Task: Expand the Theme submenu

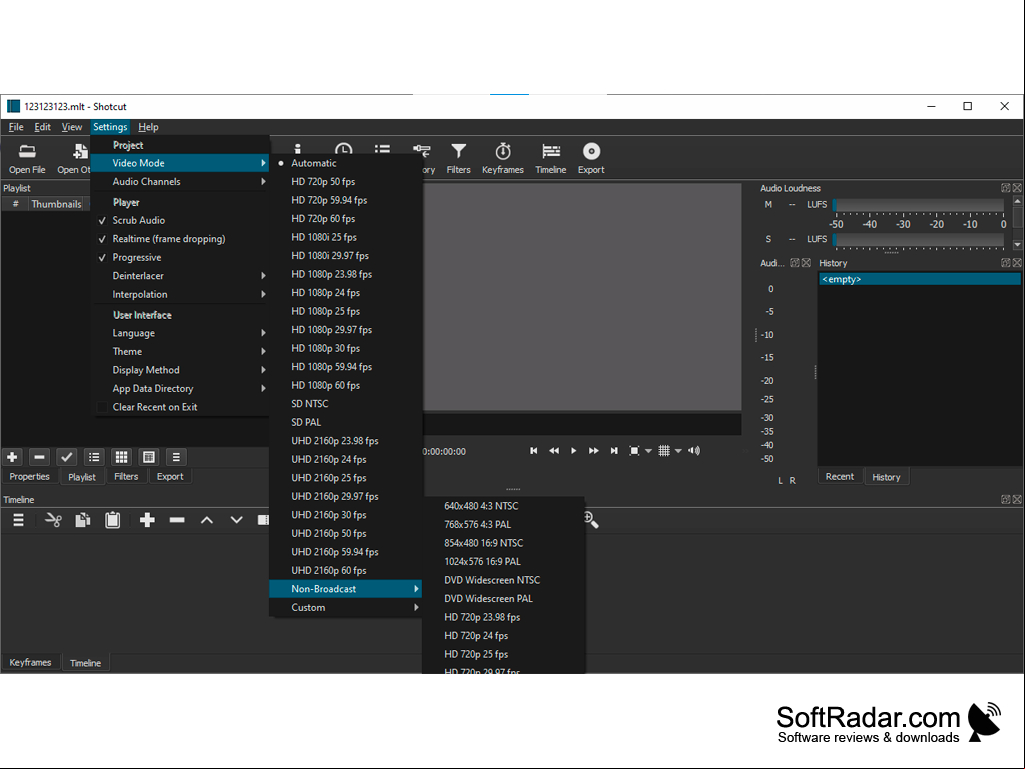Action: click(x=180, y=351)
